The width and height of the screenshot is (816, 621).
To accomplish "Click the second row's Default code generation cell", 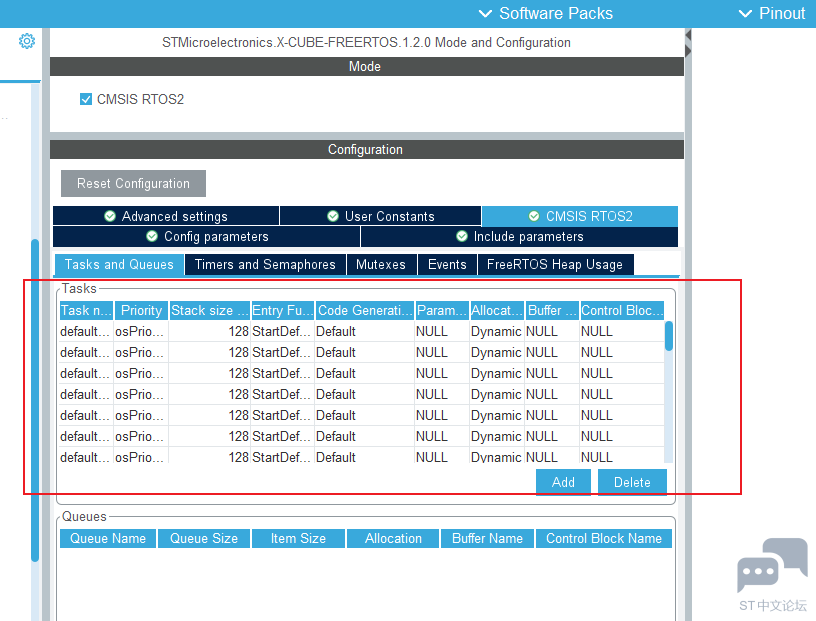I will pos(365,352).
